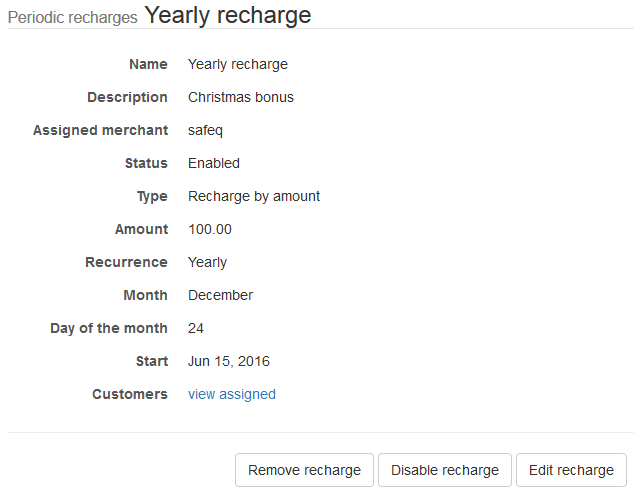Click the 'Assigned merchant' field label
Image resolution: width=634 pixels, height=494 pixels.
pyautogui.click(x=100, y=130)
